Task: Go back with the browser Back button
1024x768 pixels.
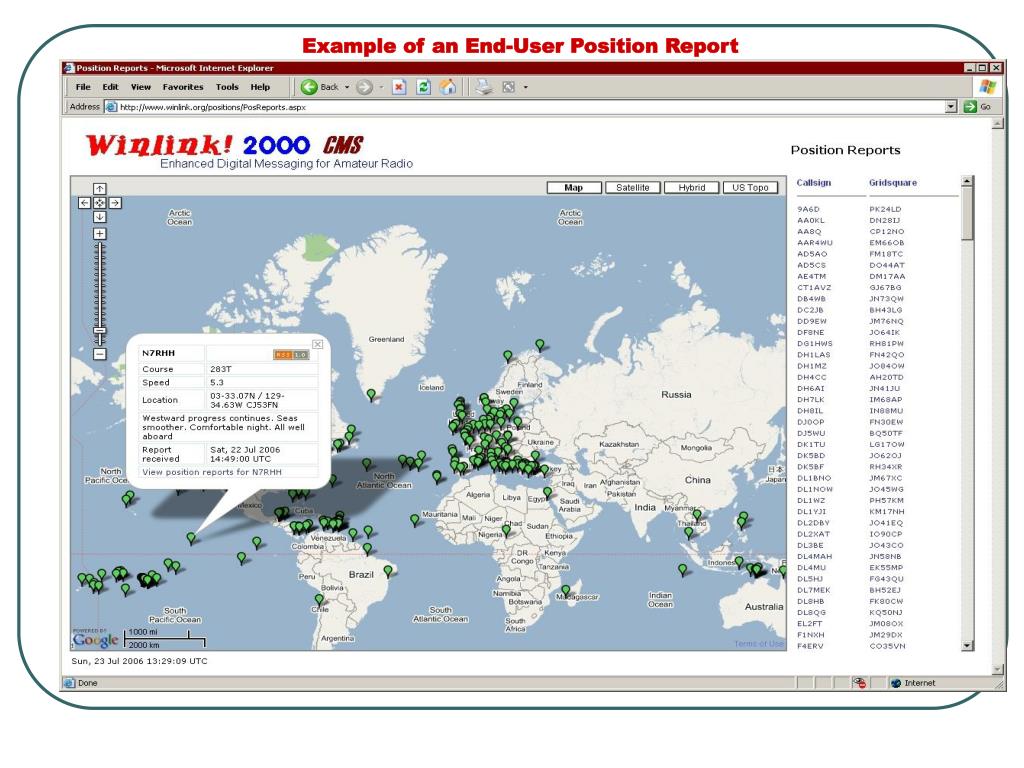Action: tap(320, 87)
